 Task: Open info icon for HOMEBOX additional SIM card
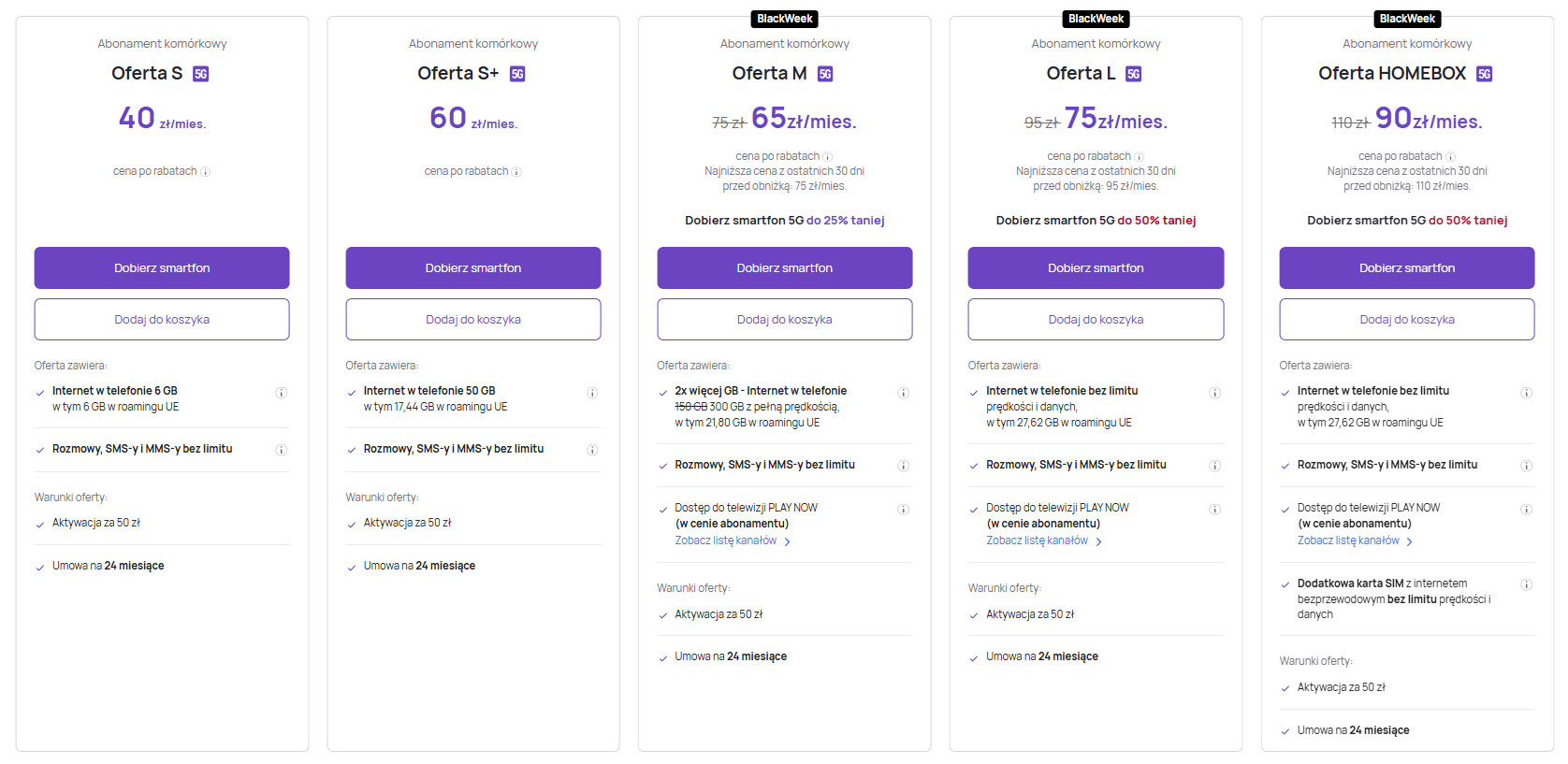click(1526, 584)
